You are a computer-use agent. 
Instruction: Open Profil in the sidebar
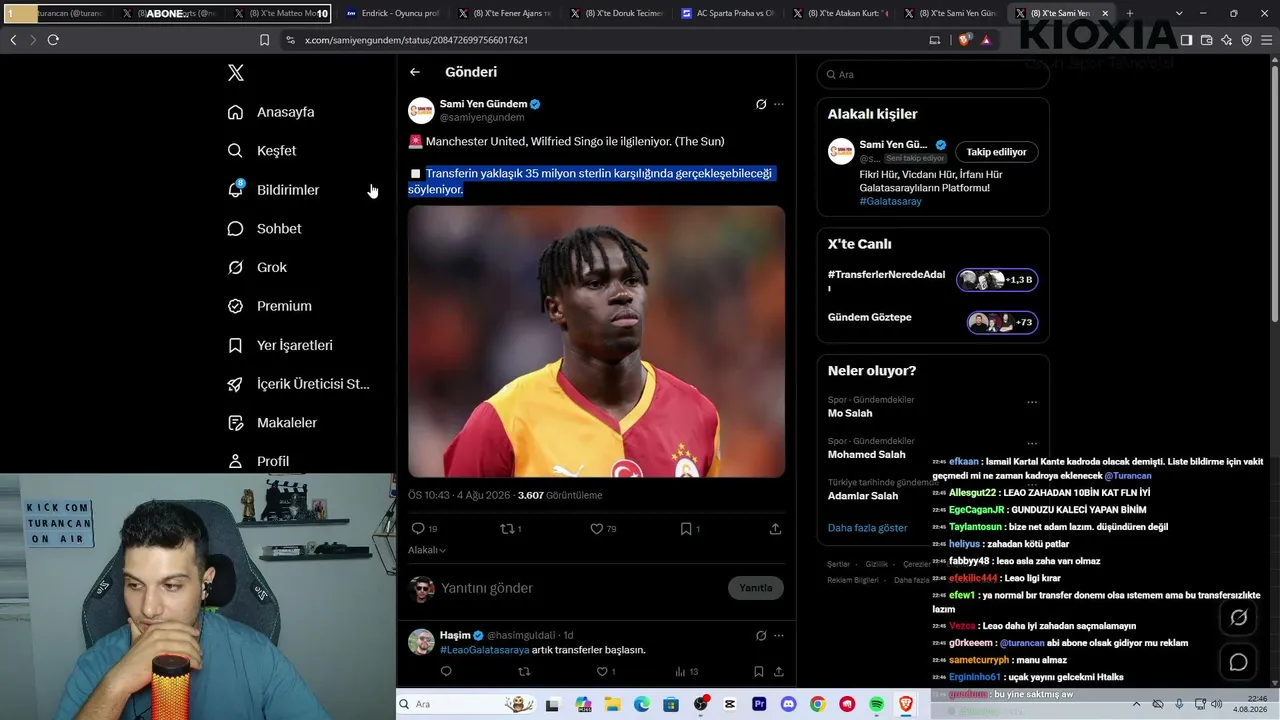pos(258,461)
